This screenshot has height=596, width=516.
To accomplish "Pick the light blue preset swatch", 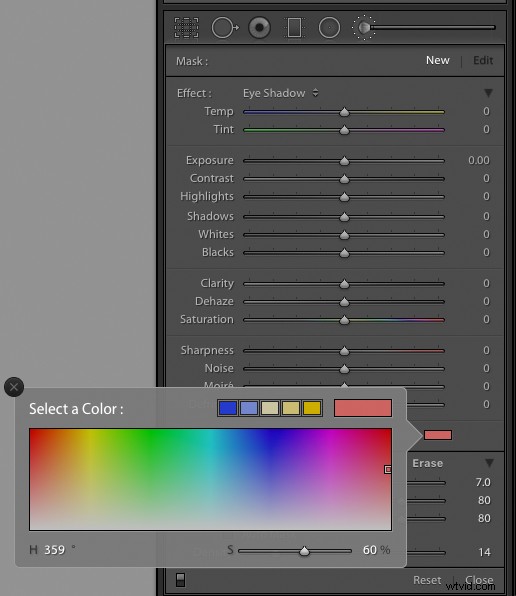I will pyautogui.click(x=249, y=408).
